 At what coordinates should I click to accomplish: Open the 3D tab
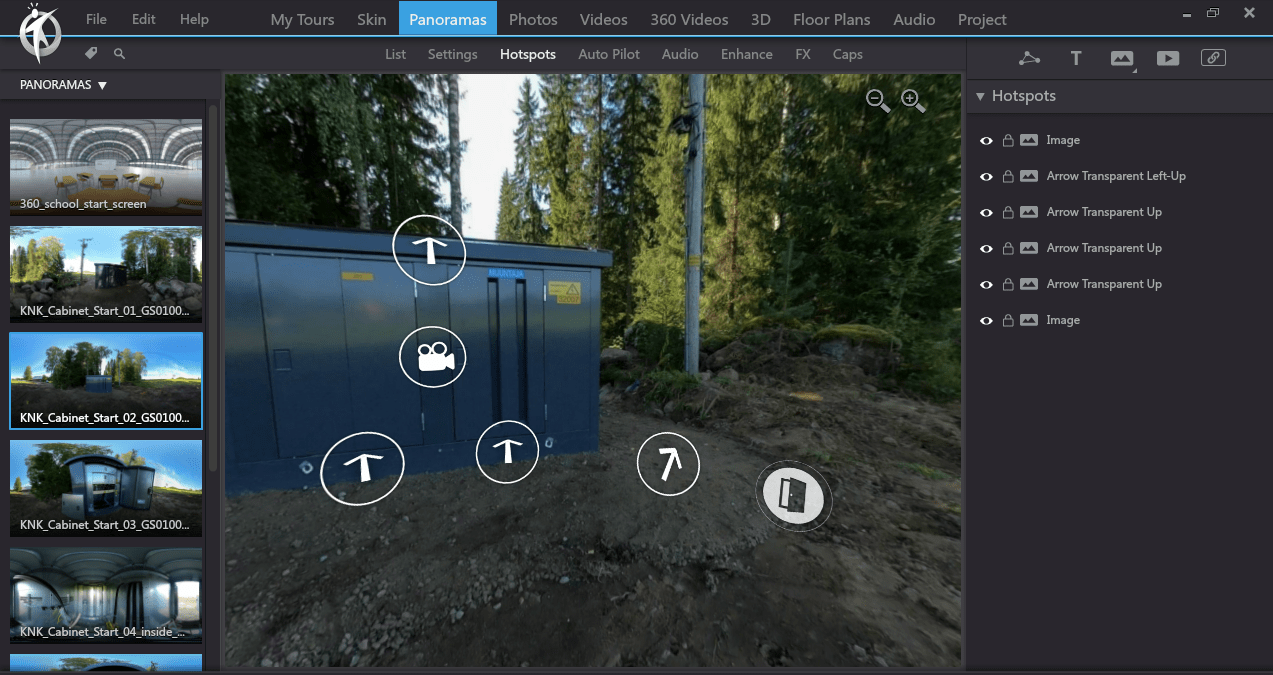click(761, 19)
